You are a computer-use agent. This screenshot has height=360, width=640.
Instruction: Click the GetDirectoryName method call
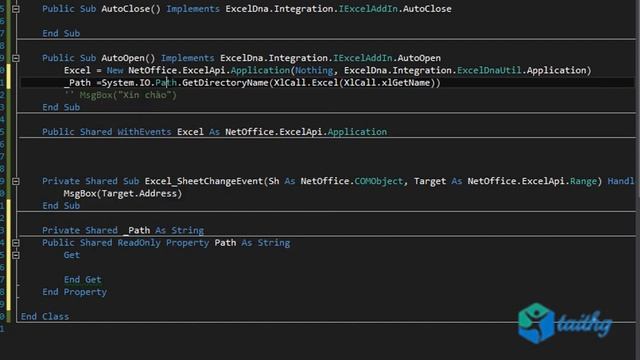(225, 83)
